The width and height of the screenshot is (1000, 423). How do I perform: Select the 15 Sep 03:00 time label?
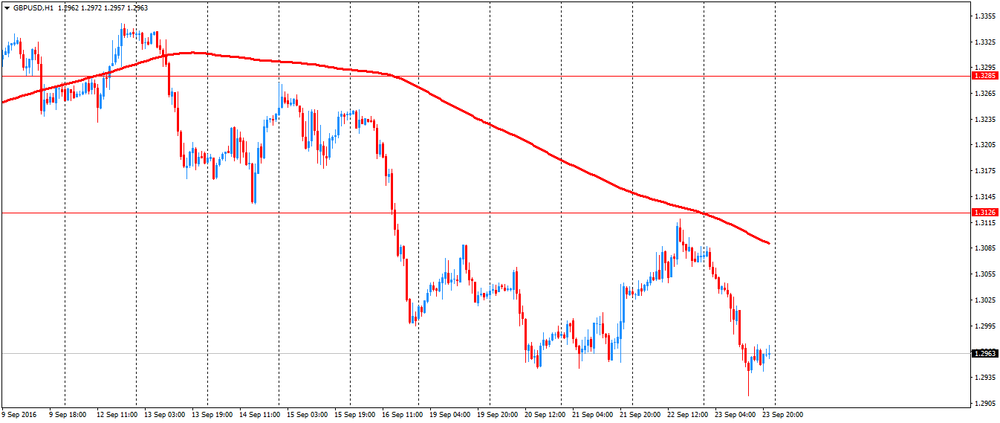pyautogui.click(x=307, y=414)
